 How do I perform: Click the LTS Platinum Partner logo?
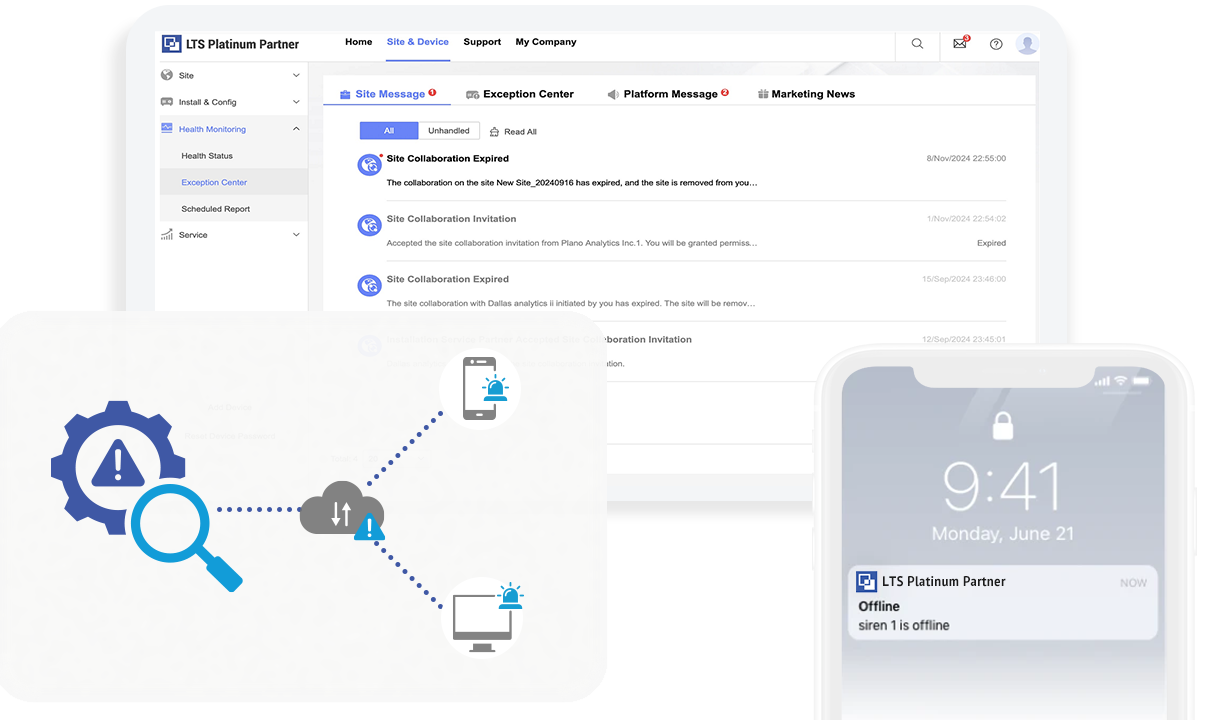pos(231,44)
